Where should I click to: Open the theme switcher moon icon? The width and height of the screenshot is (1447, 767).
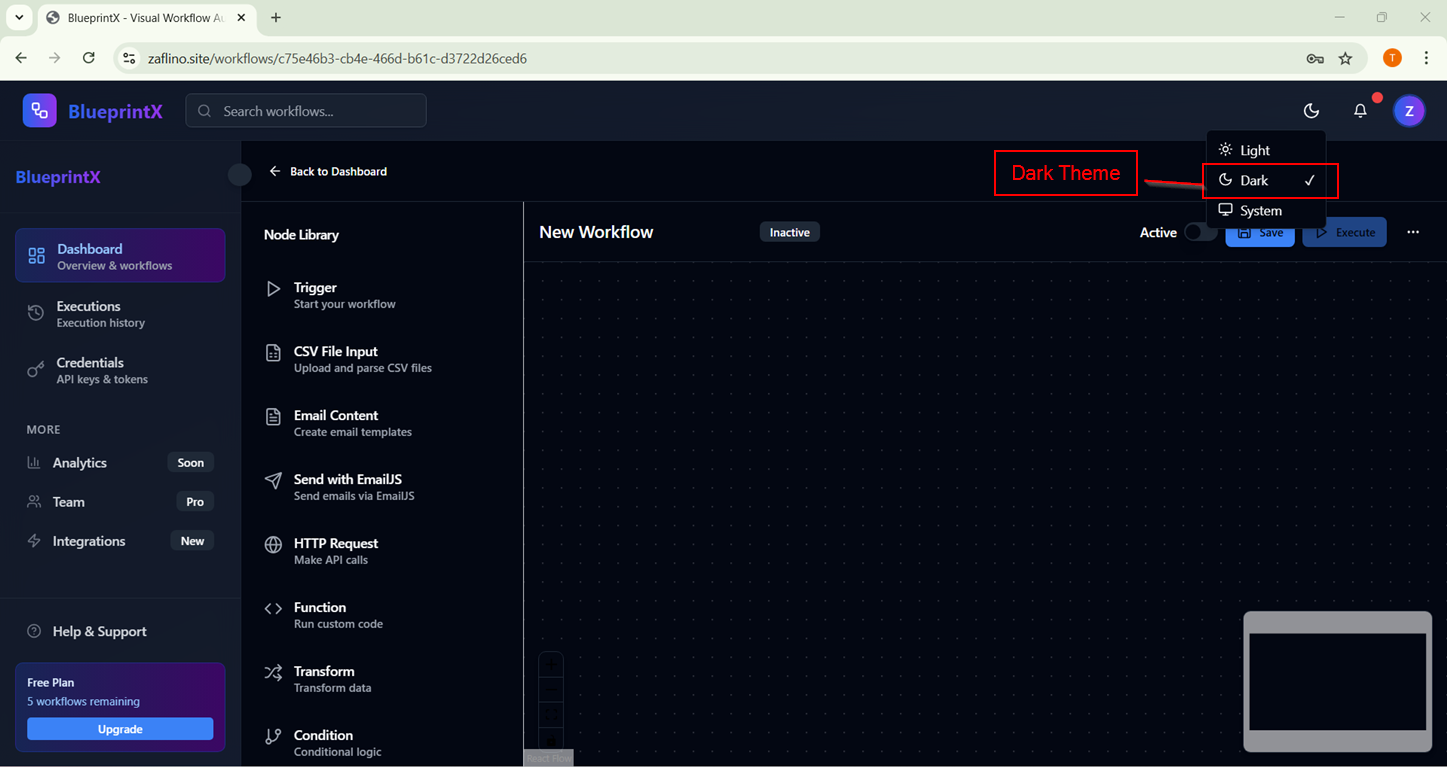[x=1311, y=111]
